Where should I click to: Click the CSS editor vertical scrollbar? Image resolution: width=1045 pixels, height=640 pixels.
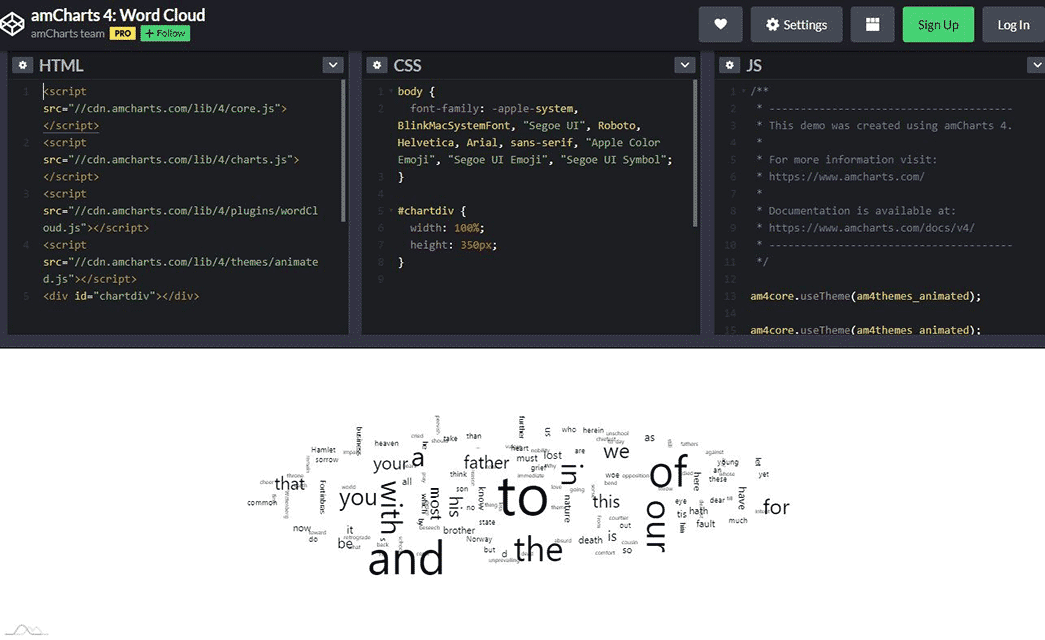695,153
